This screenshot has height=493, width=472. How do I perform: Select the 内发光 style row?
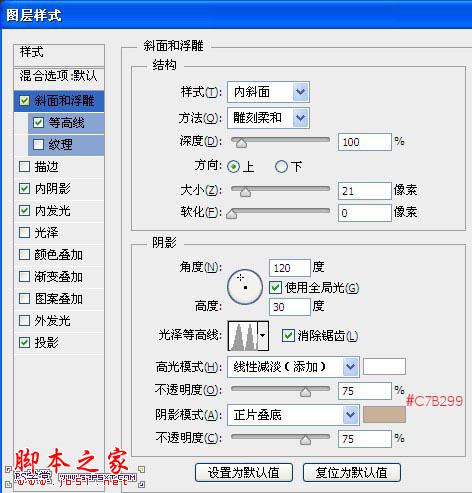pos(59,210)
